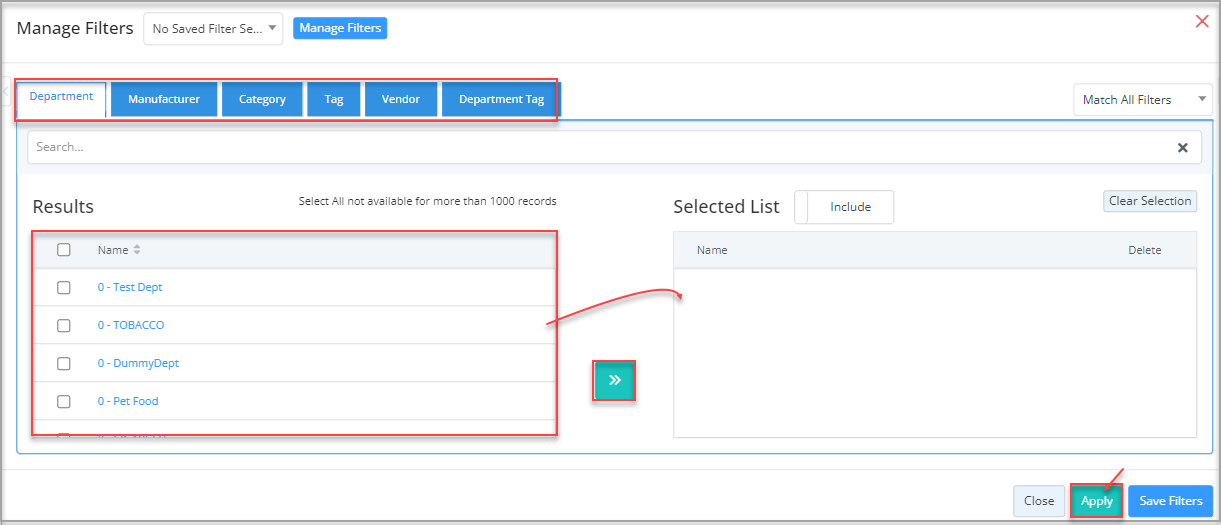Tick the select-all checkbox in Results header
This screenshot has width=1221, height=525.
point(64,250)
